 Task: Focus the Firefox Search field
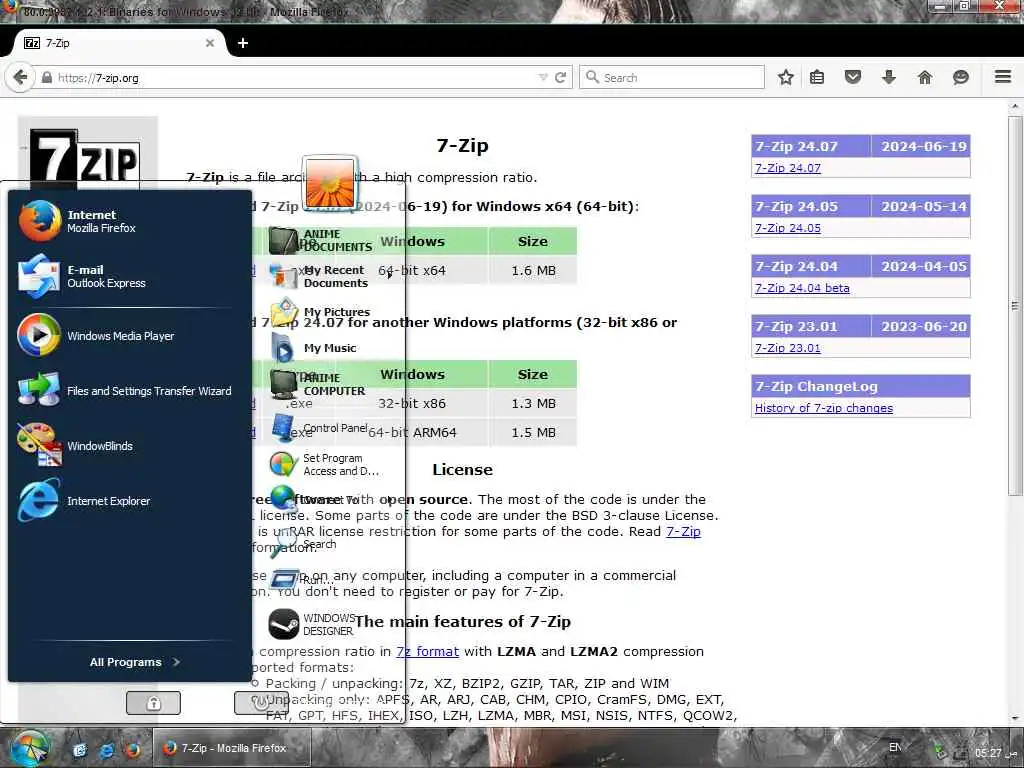pyautogui.click(x=671, y=77)
